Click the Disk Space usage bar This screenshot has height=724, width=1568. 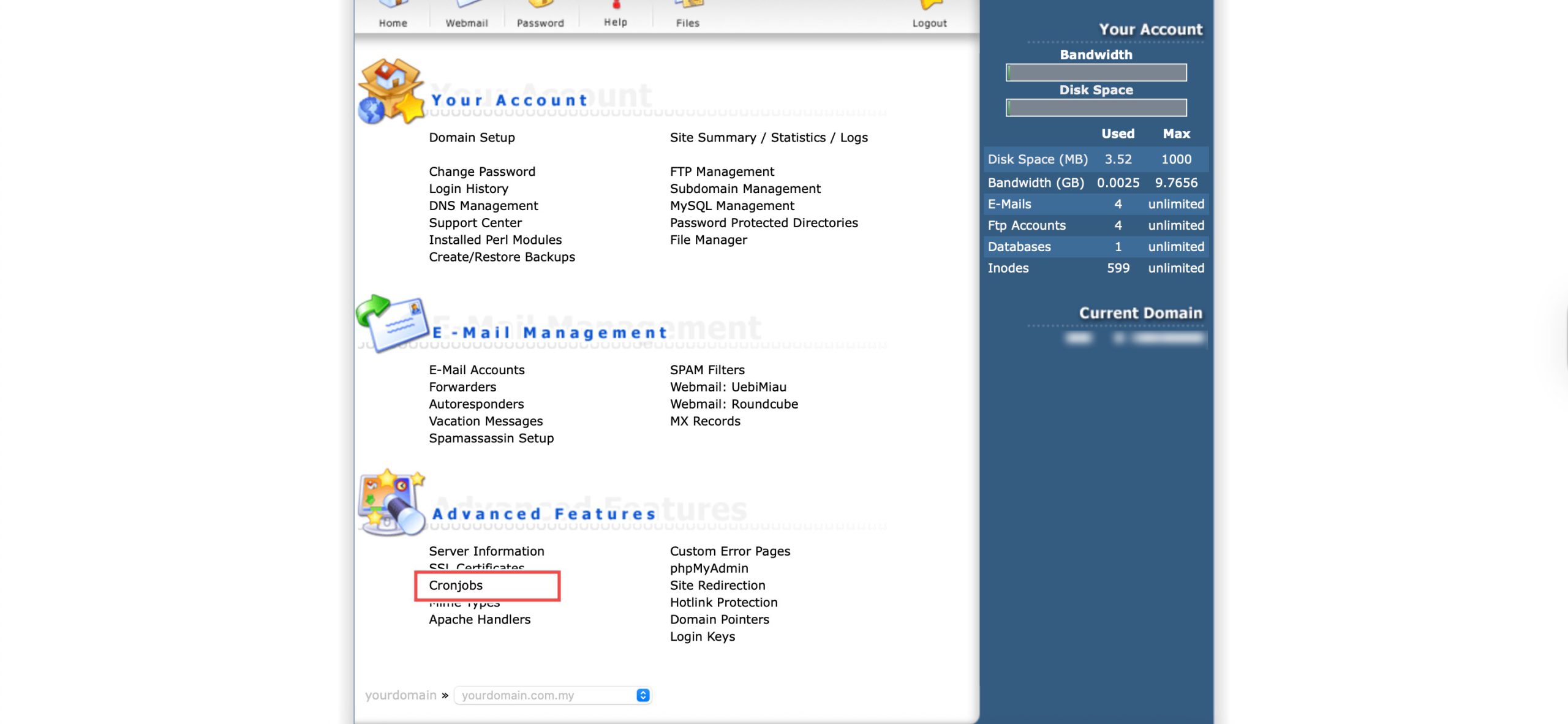click(x=1096, y=108)
